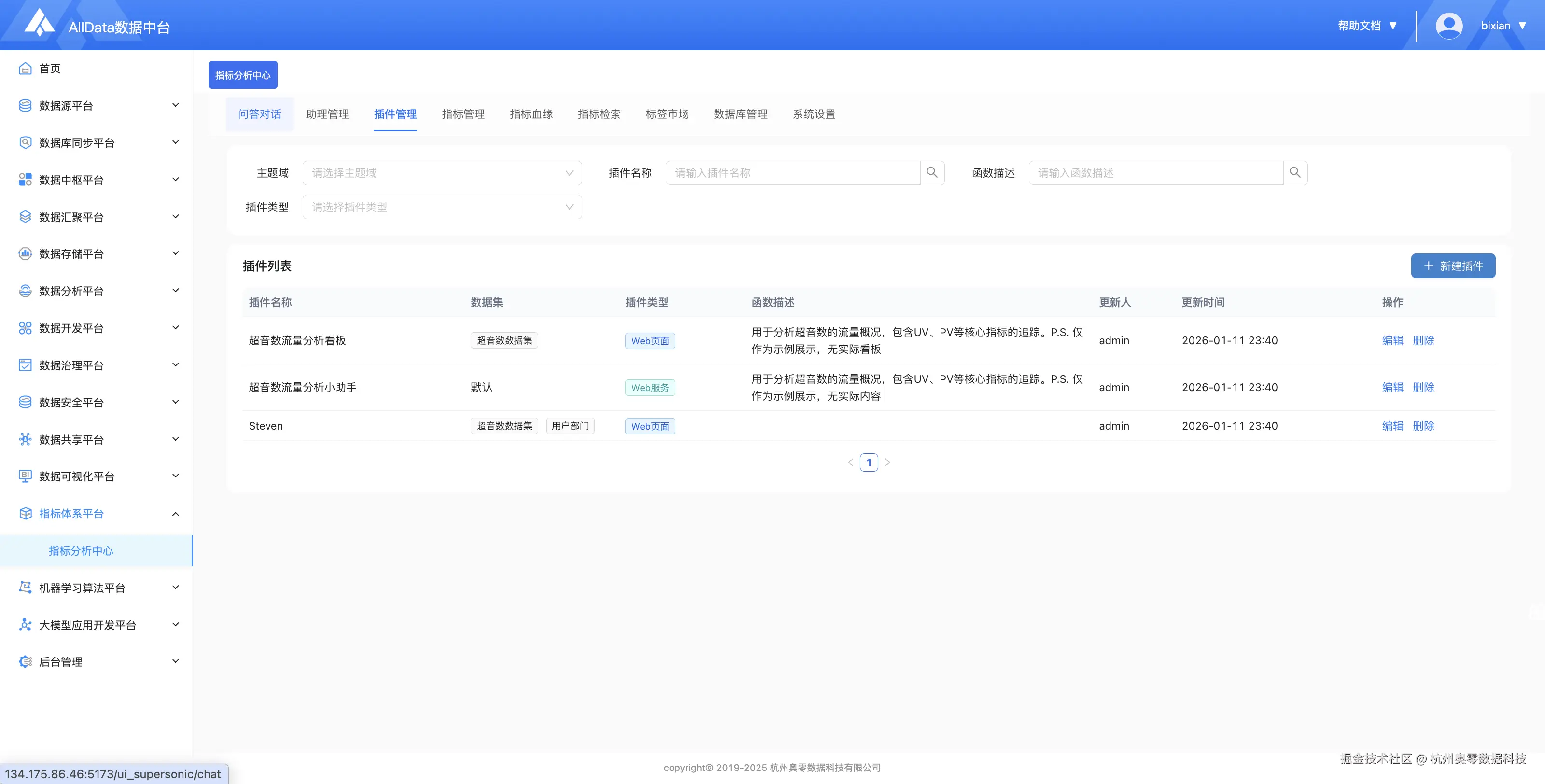Screen dimensions: 1545x784
Task: Click the edit link for Steven plugin
Action: point(1392,426)
